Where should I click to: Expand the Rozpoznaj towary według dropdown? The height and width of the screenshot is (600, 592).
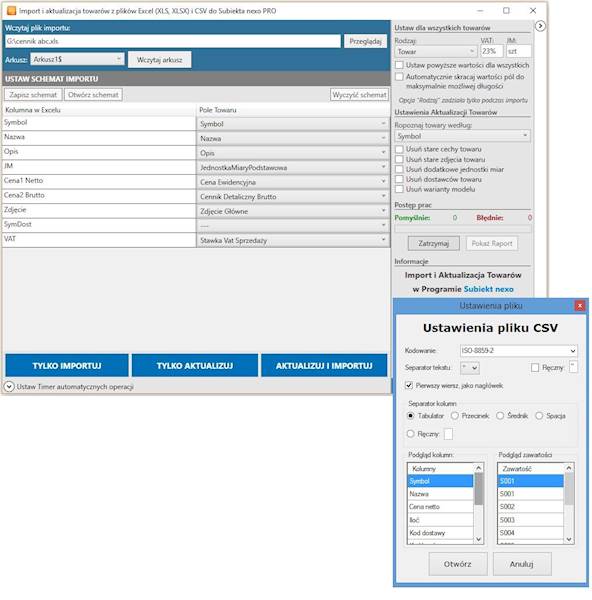click(462, 136)
